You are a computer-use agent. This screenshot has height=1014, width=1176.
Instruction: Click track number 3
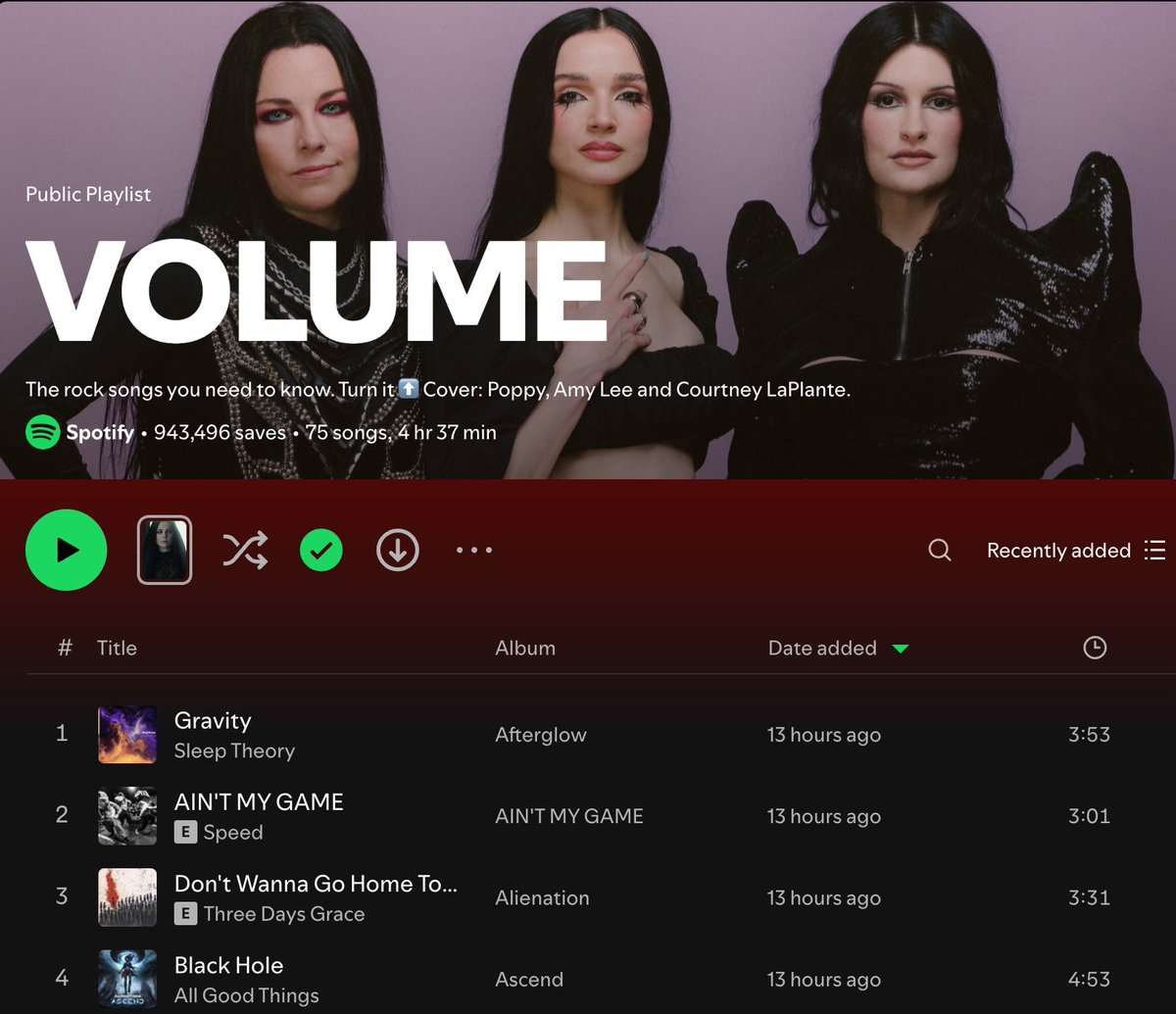62,896
